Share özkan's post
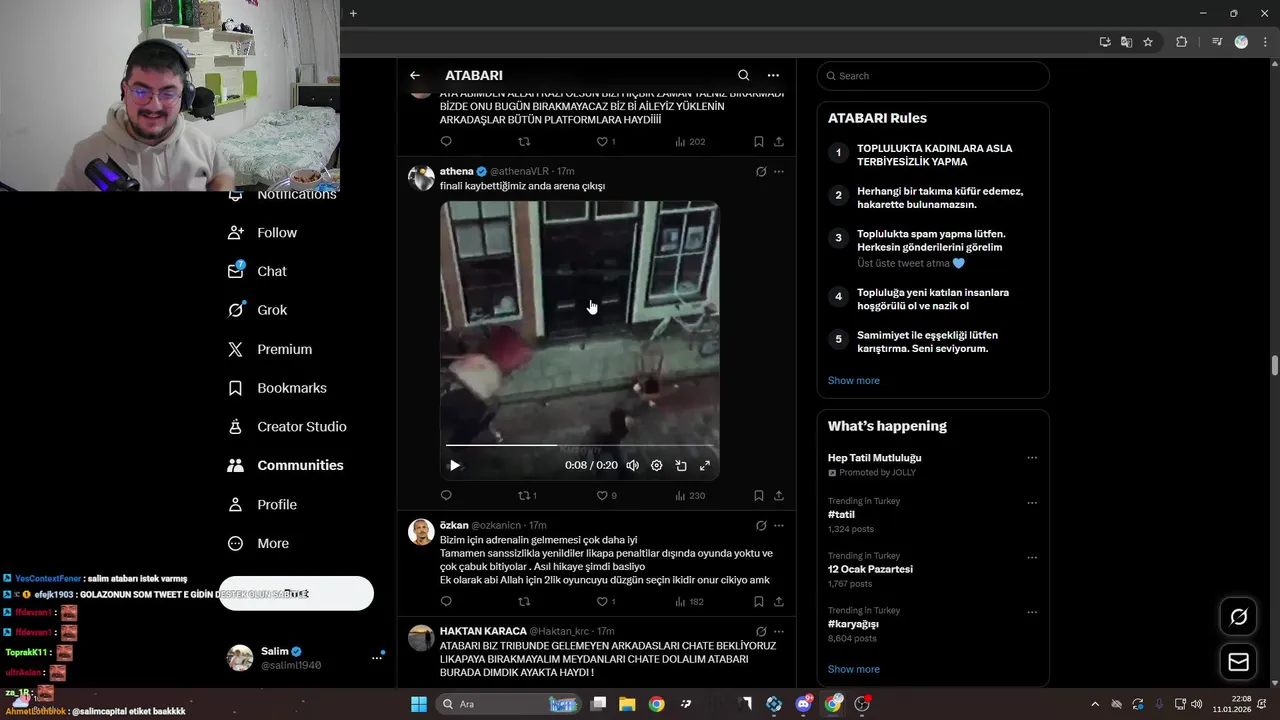 click(x=779, y=601)
